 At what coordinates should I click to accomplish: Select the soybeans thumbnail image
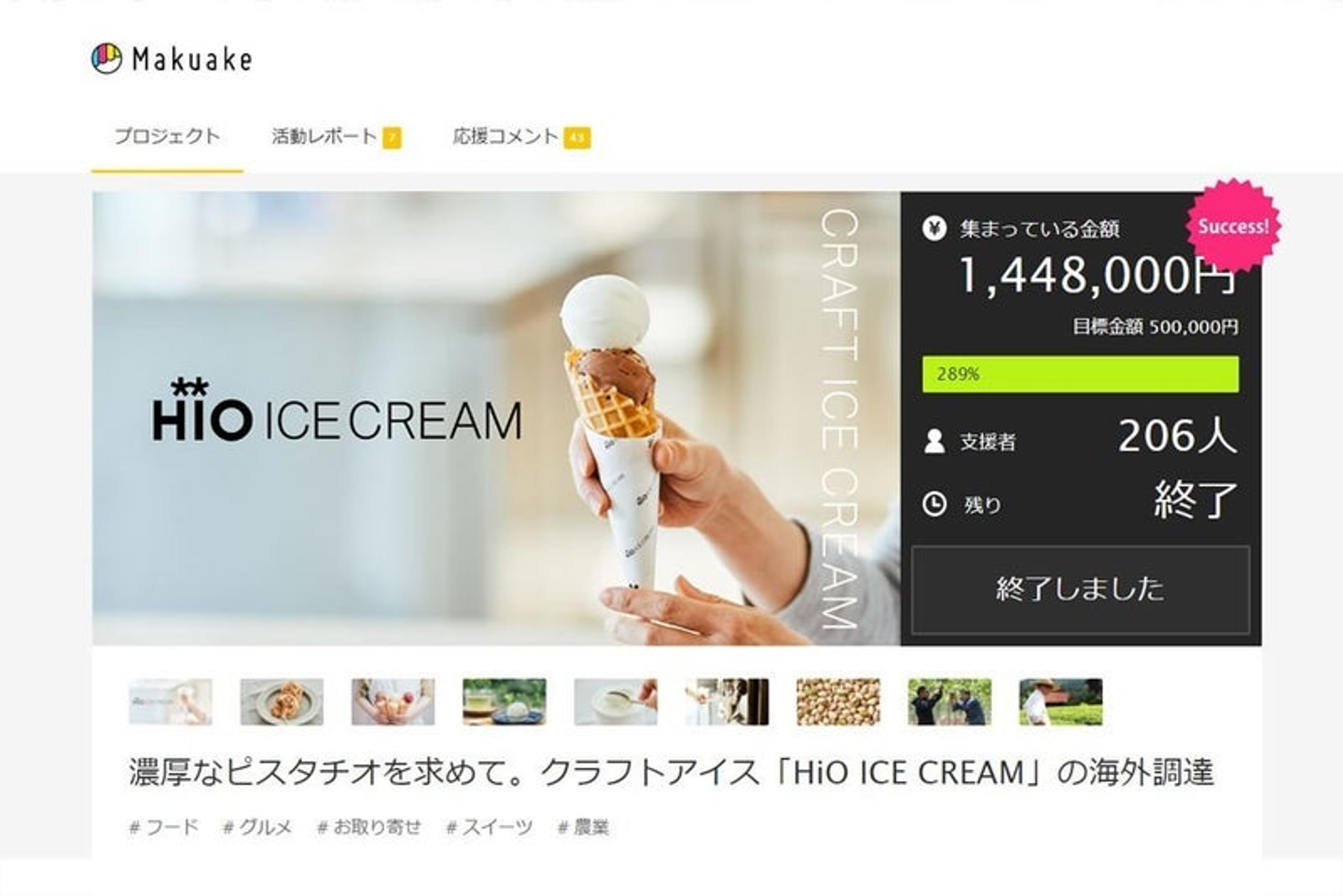(838, 701)
